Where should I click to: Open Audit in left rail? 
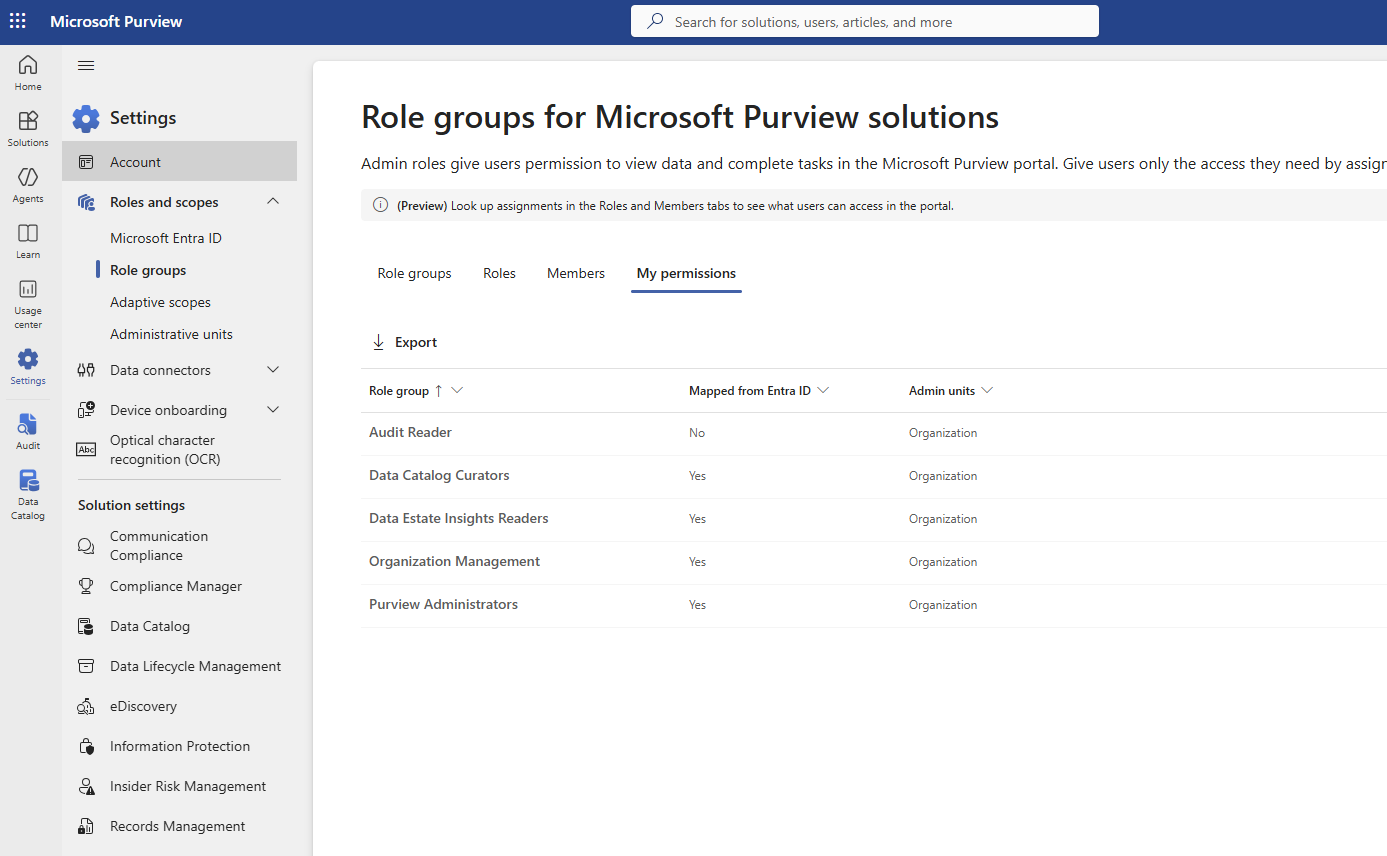[28, 432]
